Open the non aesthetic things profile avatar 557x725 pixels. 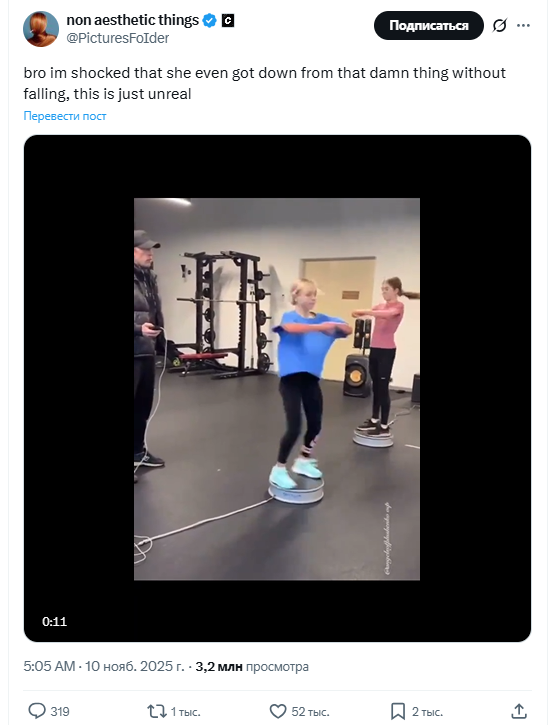pyautogui.click(x=41, y=29)
